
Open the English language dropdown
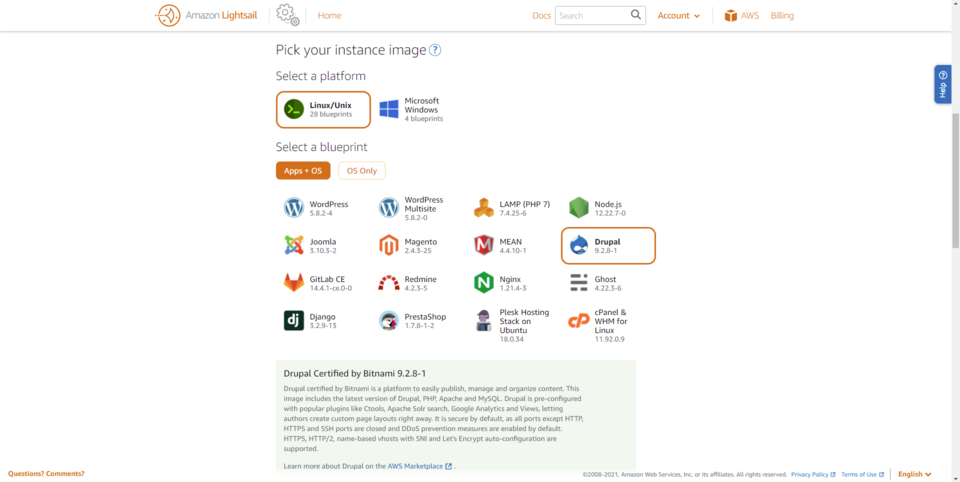(x=915, y=474)
